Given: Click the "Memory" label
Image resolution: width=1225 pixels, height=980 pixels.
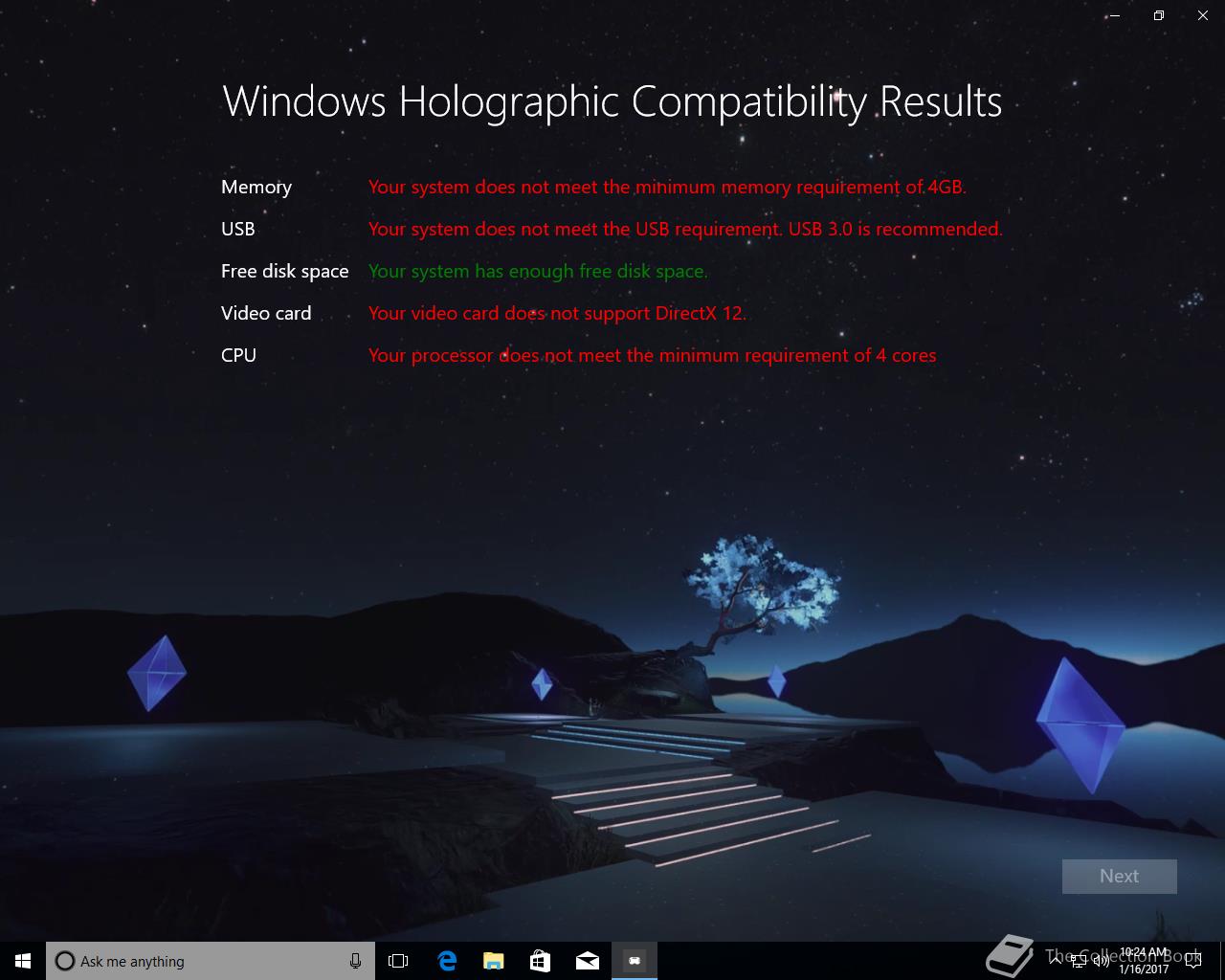Looking at the screenshot, I should pos(256,187).
